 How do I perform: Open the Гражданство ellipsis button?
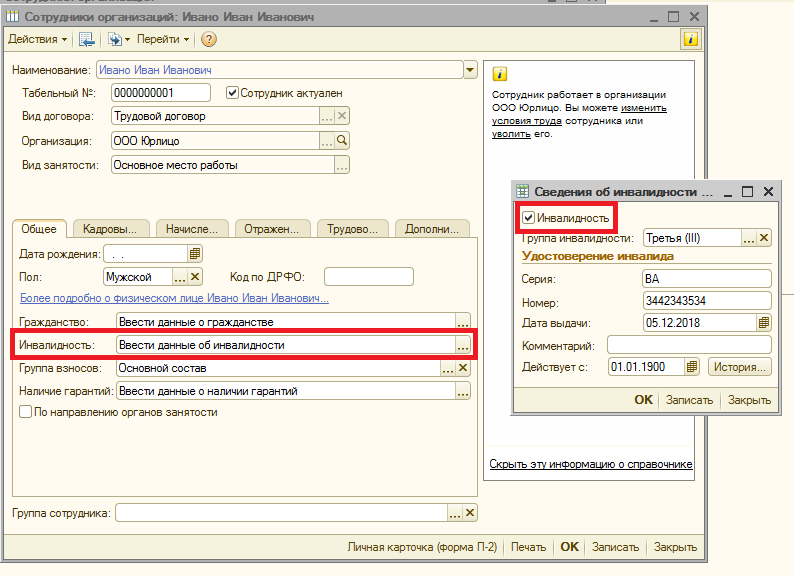463,322
